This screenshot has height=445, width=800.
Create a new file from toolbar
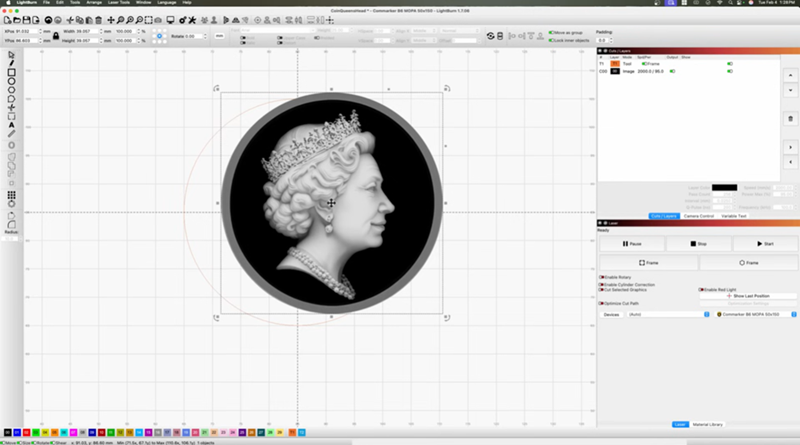coord(7,20)
